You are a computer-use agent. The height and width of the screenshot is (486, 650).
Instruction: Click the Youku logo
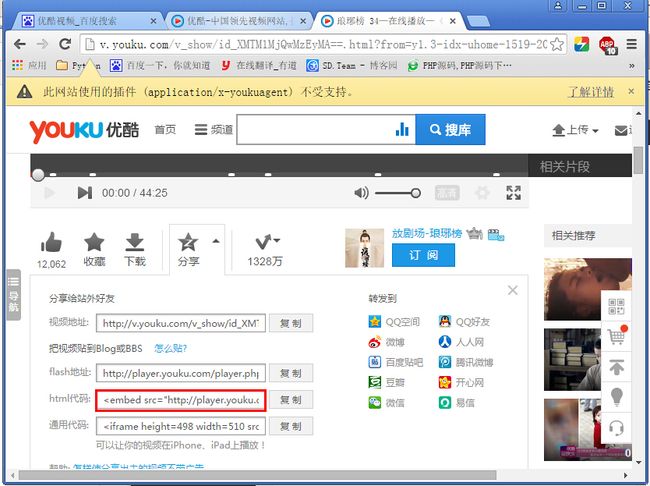84,130
